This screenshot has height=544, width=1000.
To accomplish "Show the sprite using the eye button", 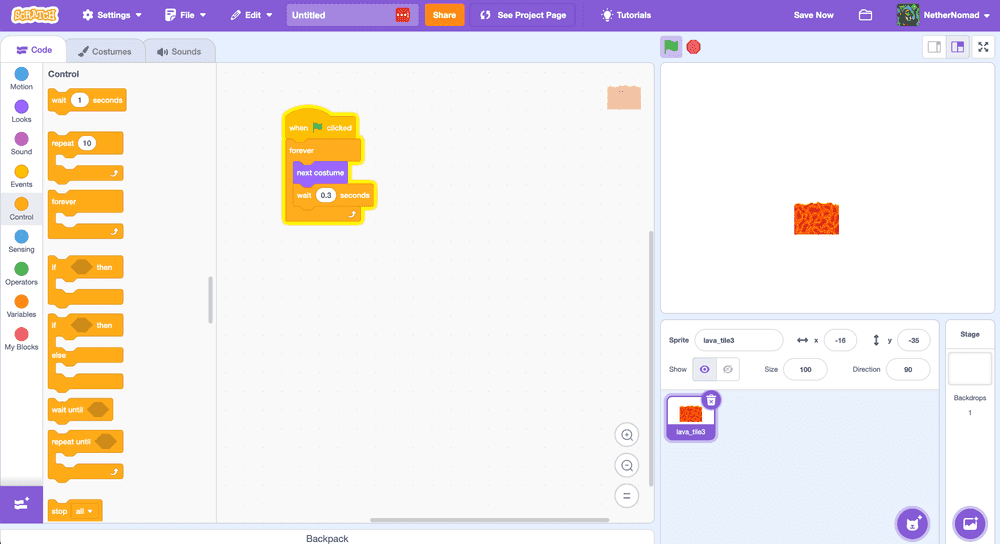I will pyautogui.click(x=705, y=369).
